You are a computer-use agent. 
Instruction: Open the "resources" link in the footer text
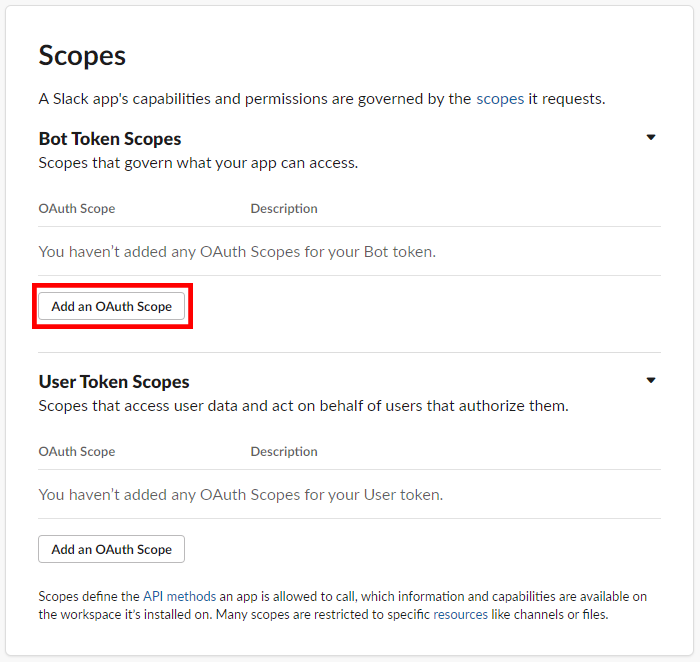point(460,614)
